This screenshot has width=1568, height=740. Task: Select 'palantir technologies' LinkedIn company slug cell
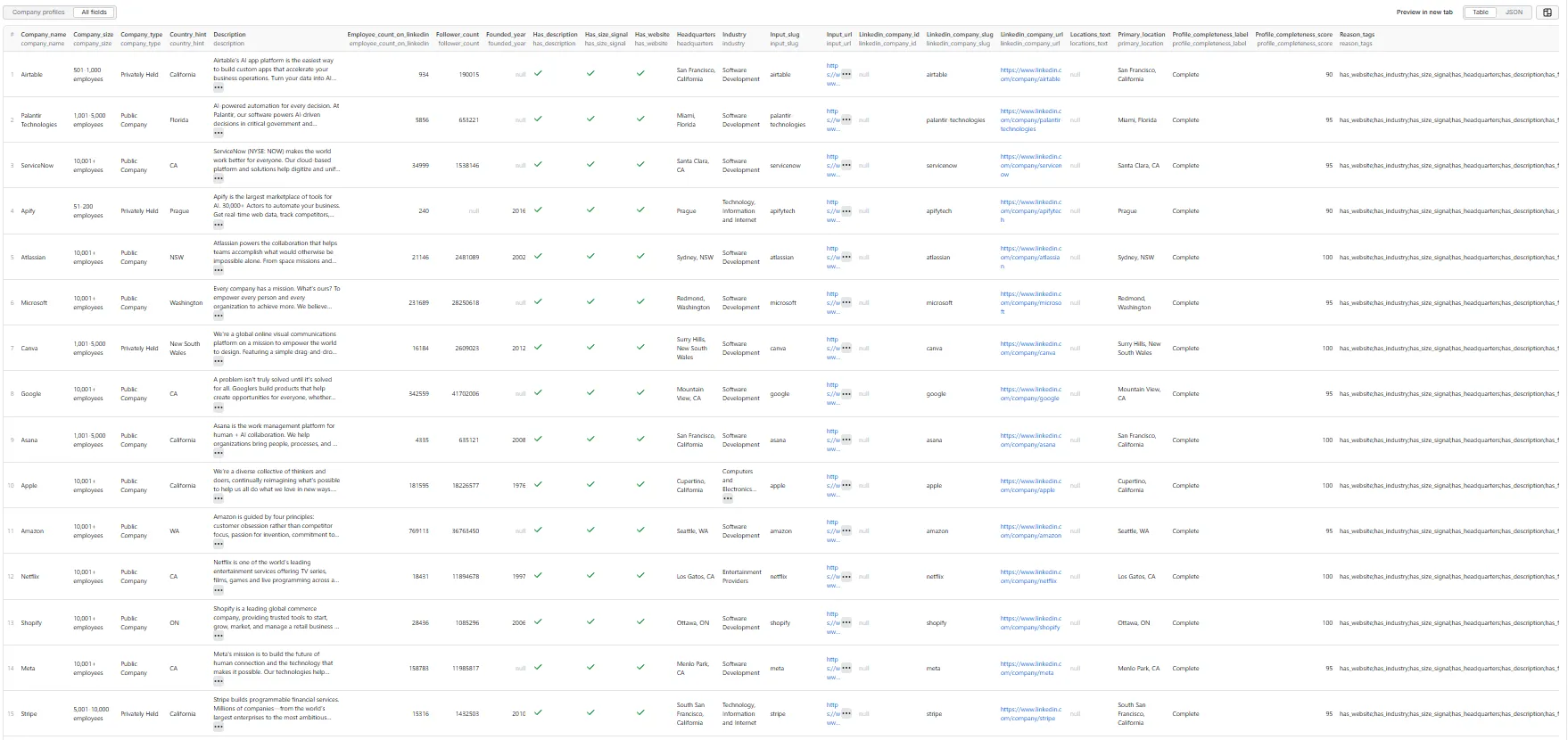click(x=955, y=119)
